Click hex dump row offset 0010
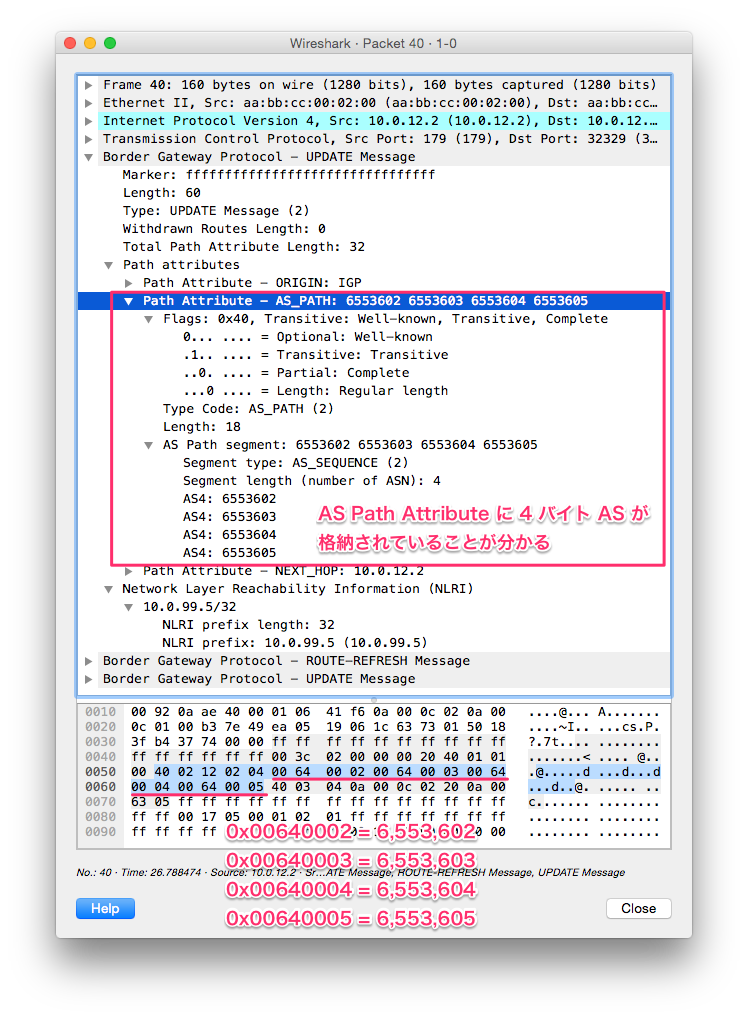The width and height of the screenshot is (748, 1018). coord(101,712)
